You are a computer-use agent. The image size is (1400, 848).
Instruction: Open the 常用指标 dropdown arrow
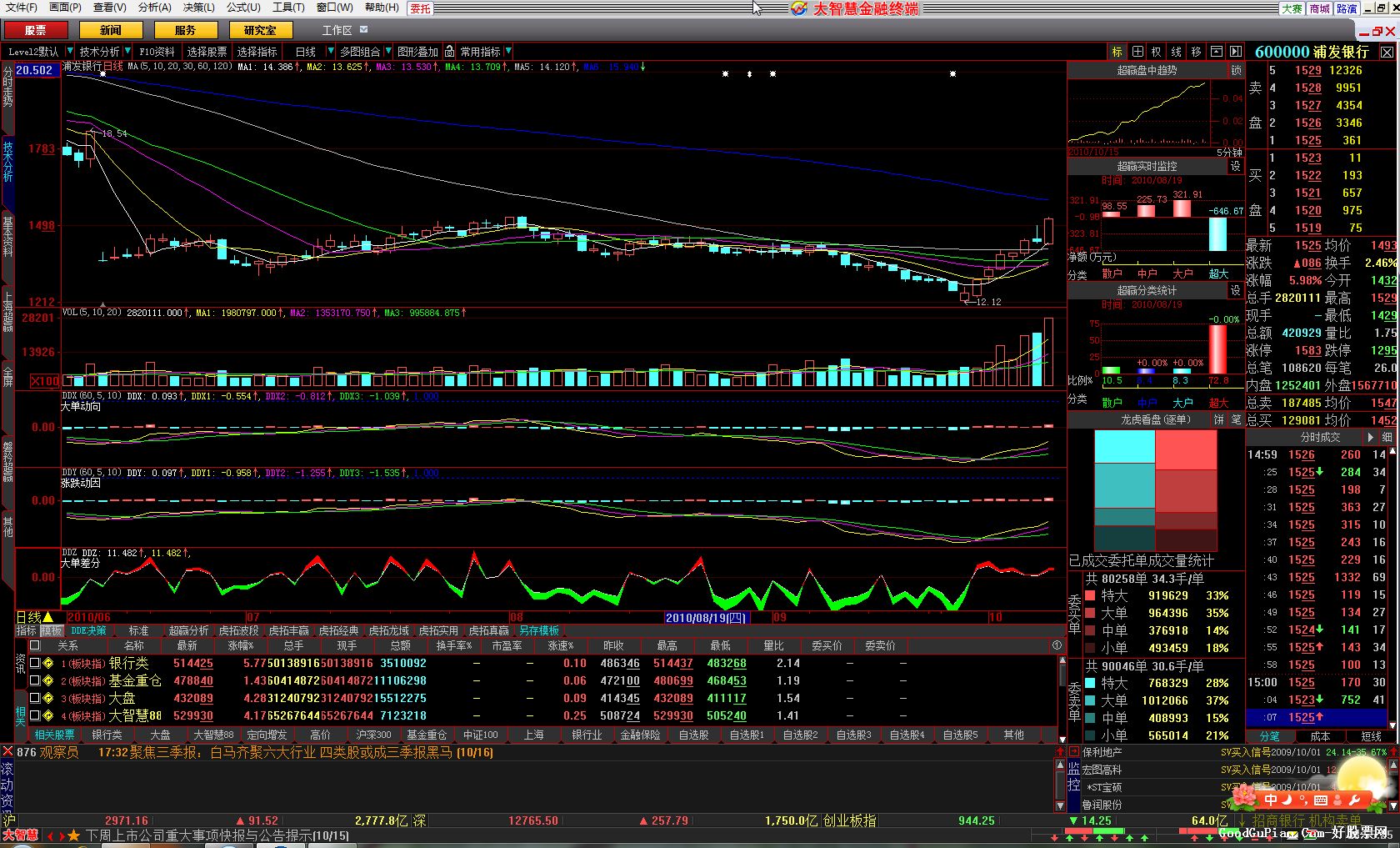click(508, 52)
